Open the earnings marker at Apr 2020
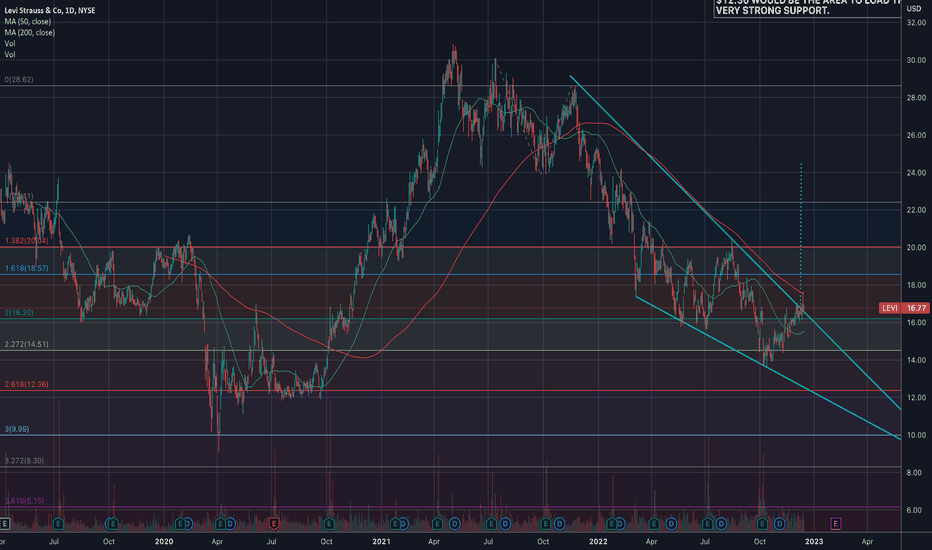This screenshot has height=550, width=932. 220,524
